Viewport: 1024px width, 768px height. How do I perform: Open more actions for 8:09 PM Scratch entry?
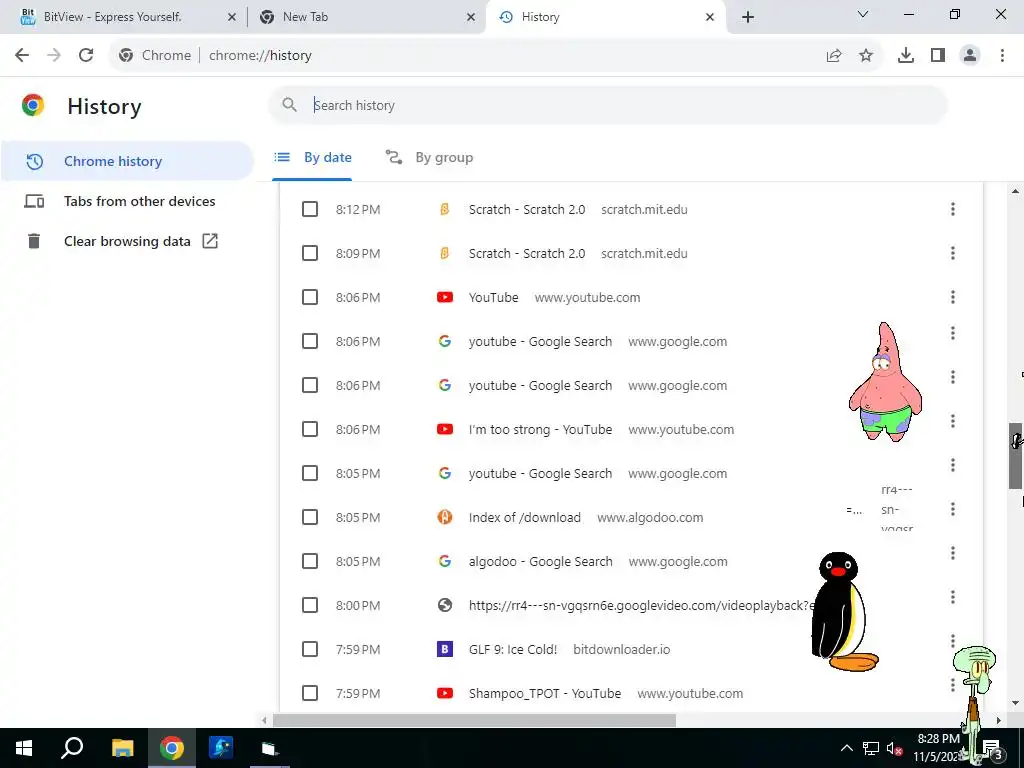point(953,253)
